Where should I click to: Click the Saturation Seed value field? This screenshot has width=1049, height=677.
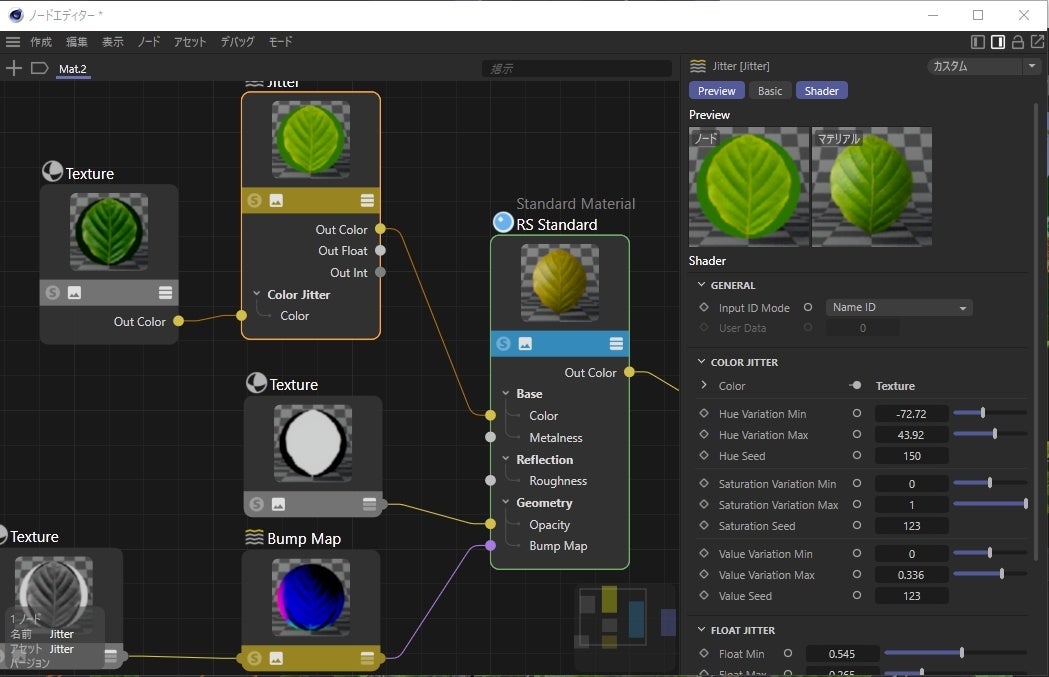(911, 526)
